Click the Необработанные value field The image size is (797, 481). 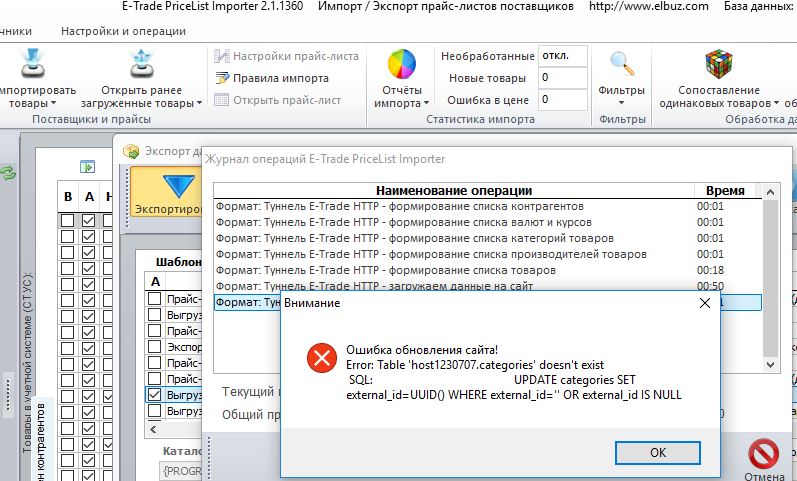[563, 56]
